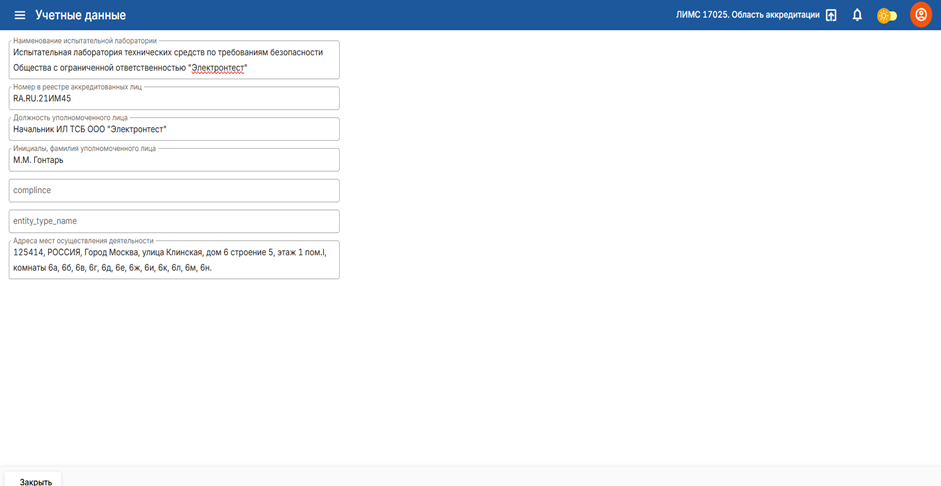The width and height of the screenshot is (941, 486).
Task: Select the Должность уполномоченного лица input
Action: (174, 129)
